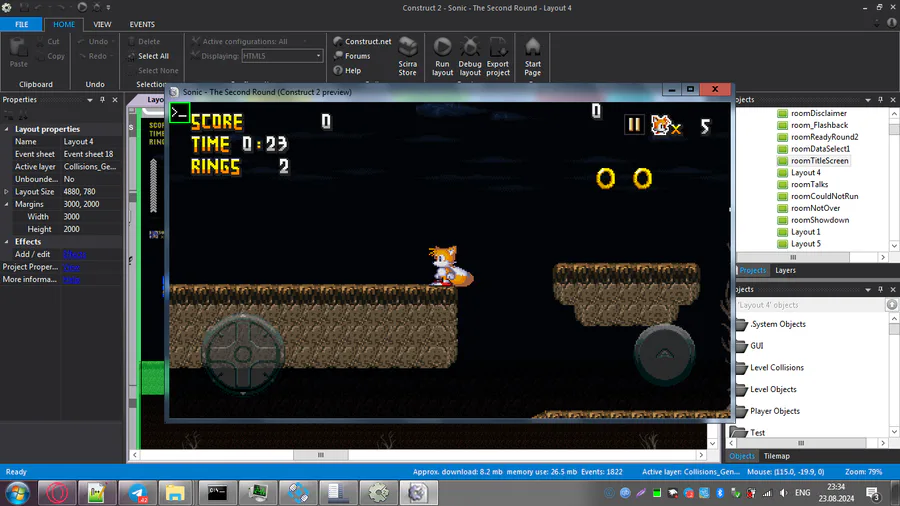Click the More information Help link
Image resolution: width=900 pixels, height=506 pixels.
71,279
